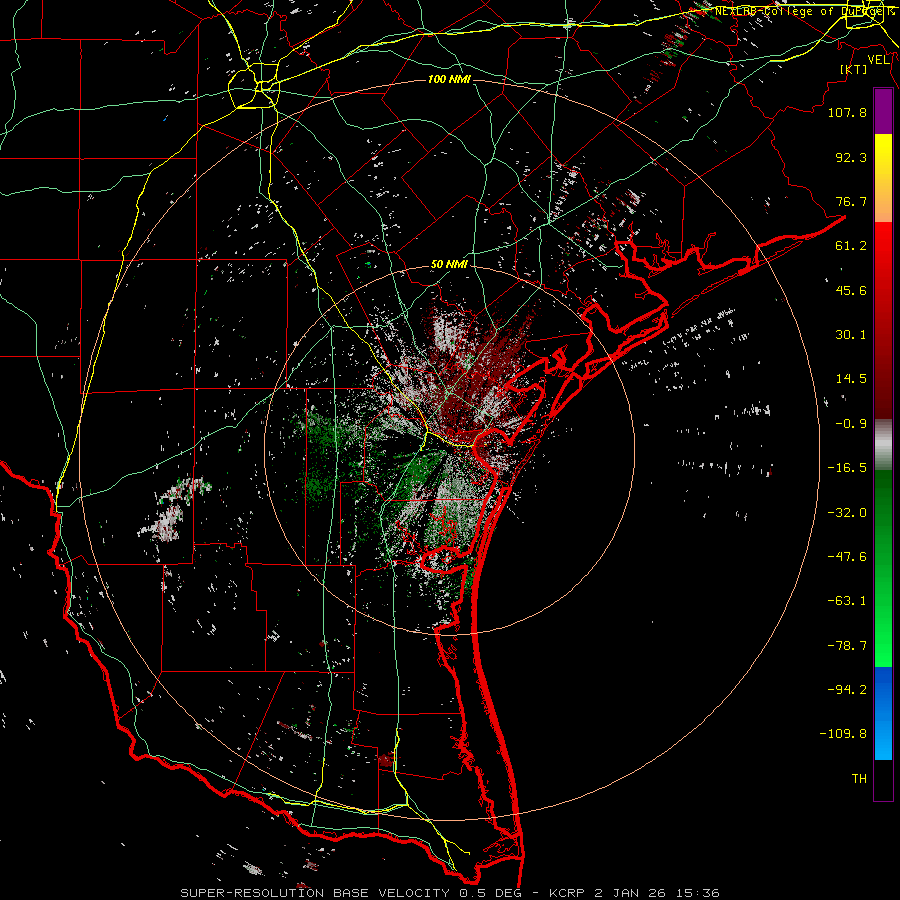Click the TH threshold label

pyautogui.click(x=859, y=779)
